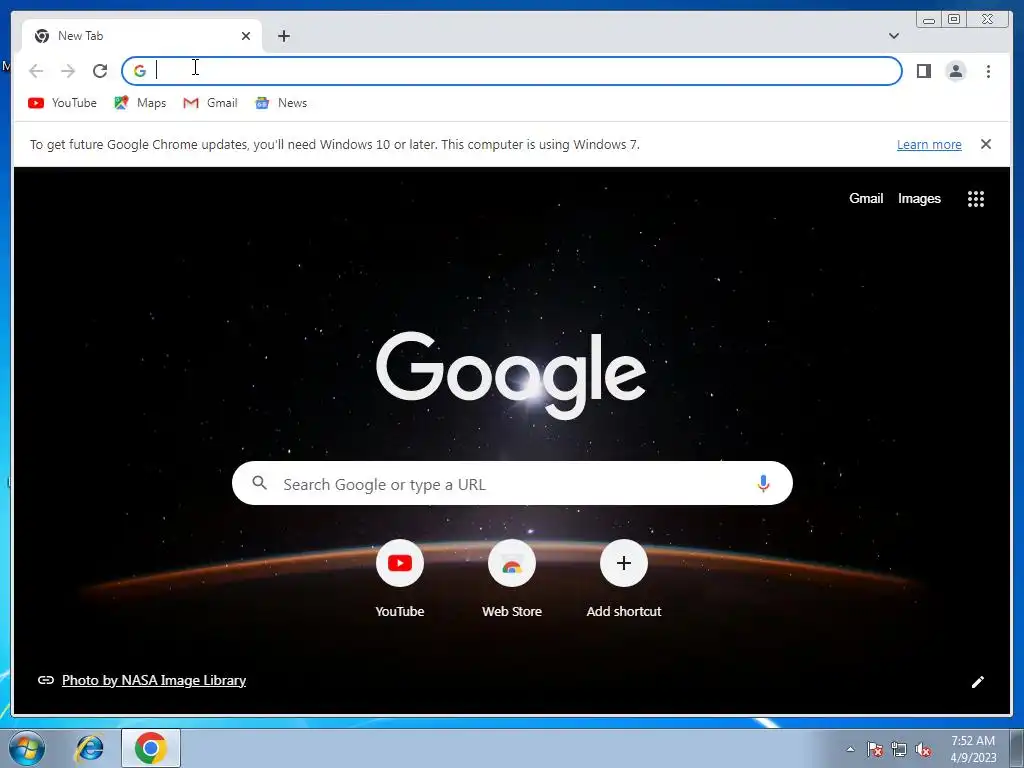Select the New Tab tab

(x=142, y=36)
